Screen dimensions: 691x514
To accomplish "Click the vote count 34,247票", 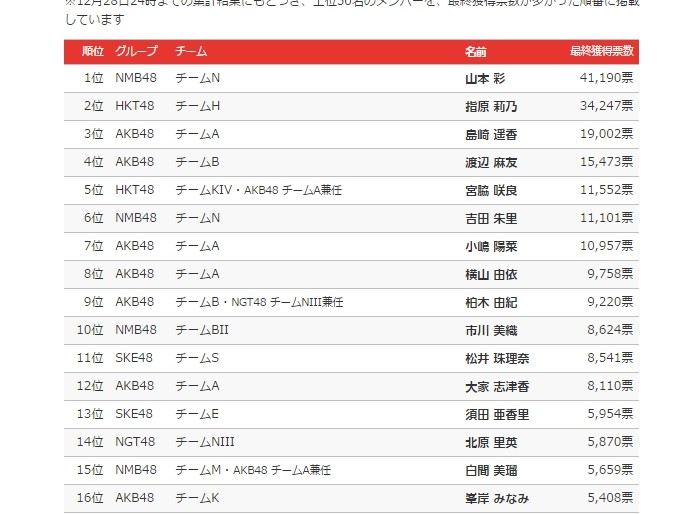I will click(606, 105).
